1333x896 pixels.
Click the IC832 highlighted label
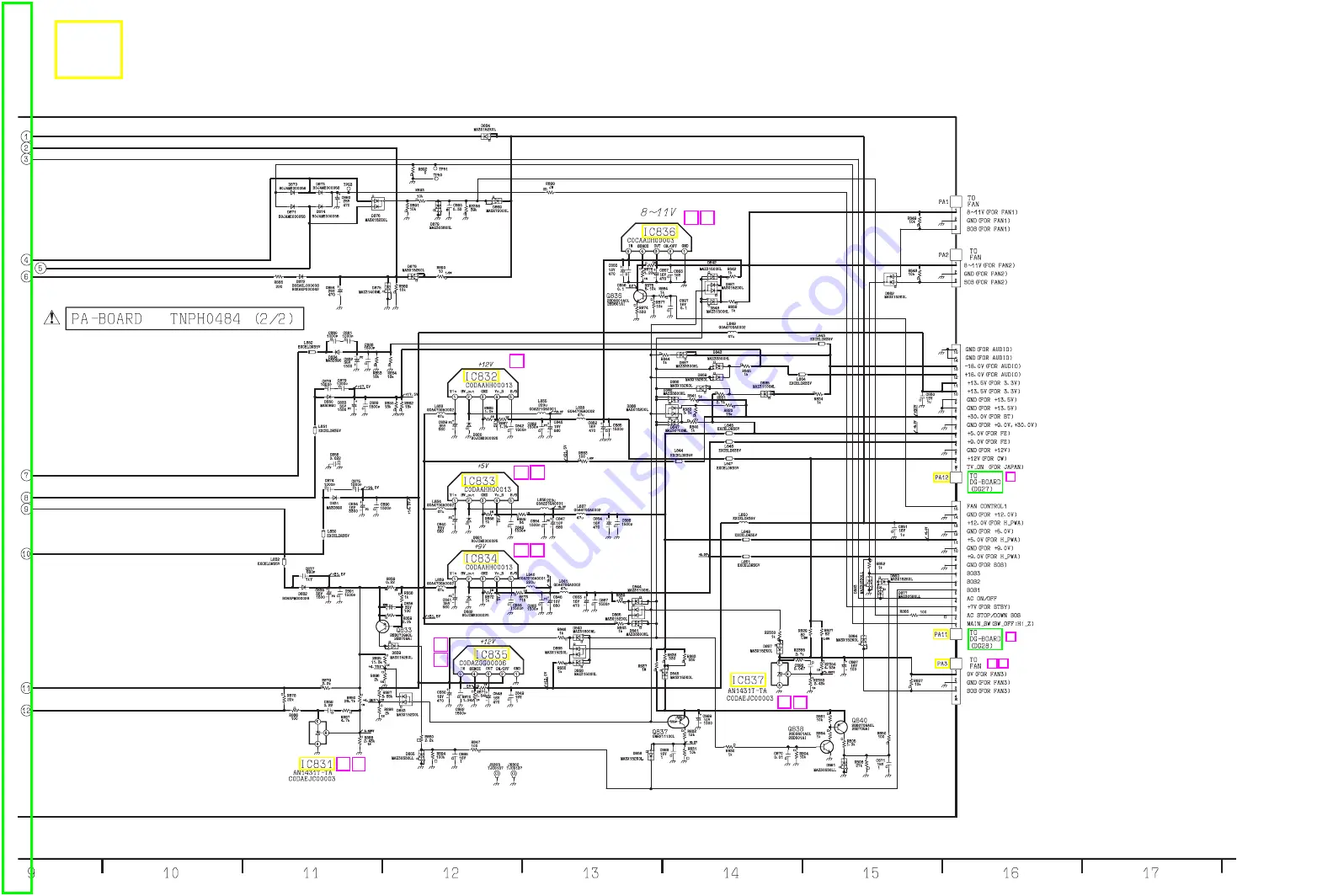click(x=482, y=376)
